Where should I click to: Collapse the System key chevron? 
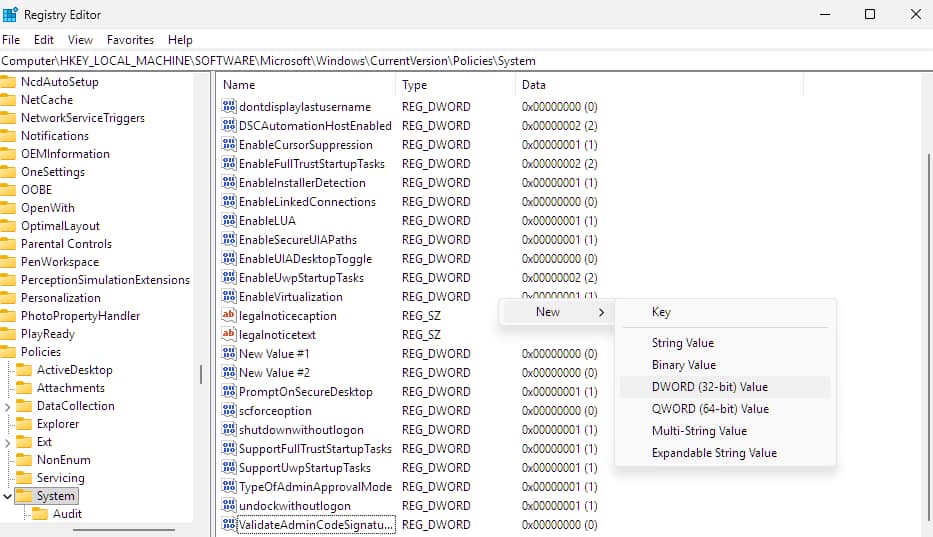click(7, 496)
